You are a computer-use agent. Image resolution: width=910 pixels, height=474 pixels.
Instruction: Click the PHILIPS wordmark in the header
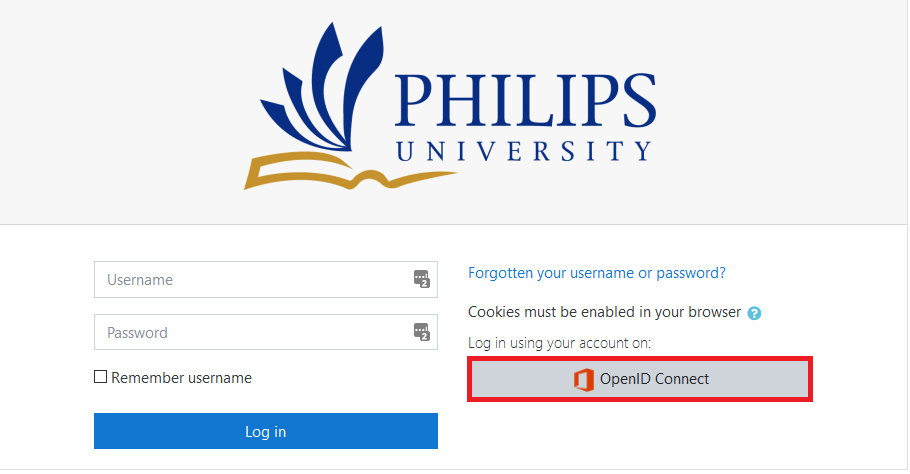[526, 100]
